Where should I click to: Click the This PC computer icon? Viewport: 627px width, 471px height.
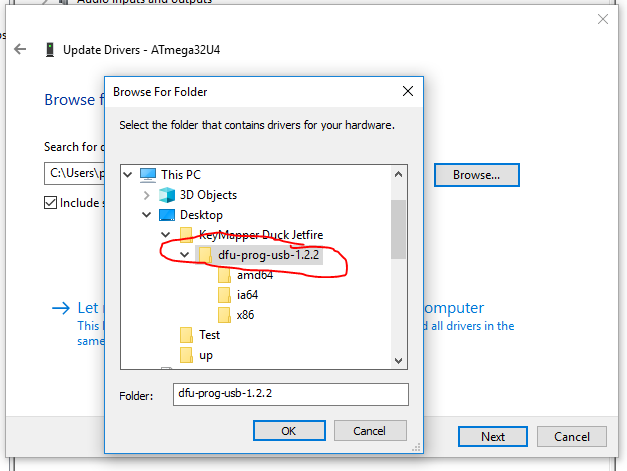click(148, 174)
